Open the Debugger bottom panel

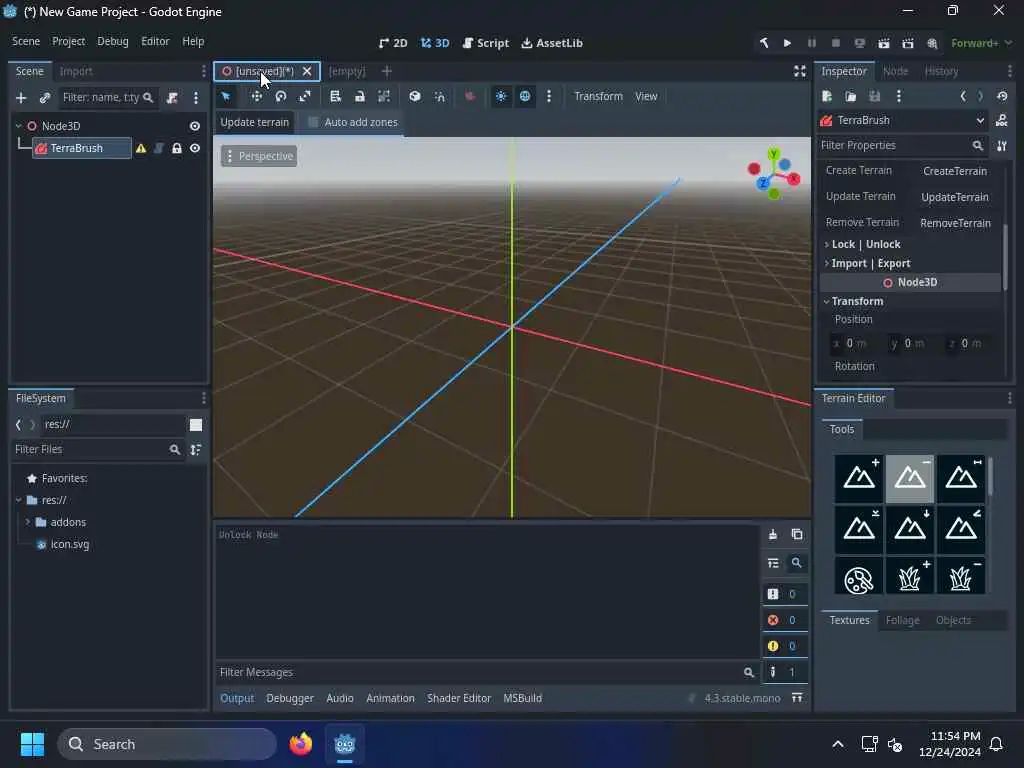(x=290, y=698)
